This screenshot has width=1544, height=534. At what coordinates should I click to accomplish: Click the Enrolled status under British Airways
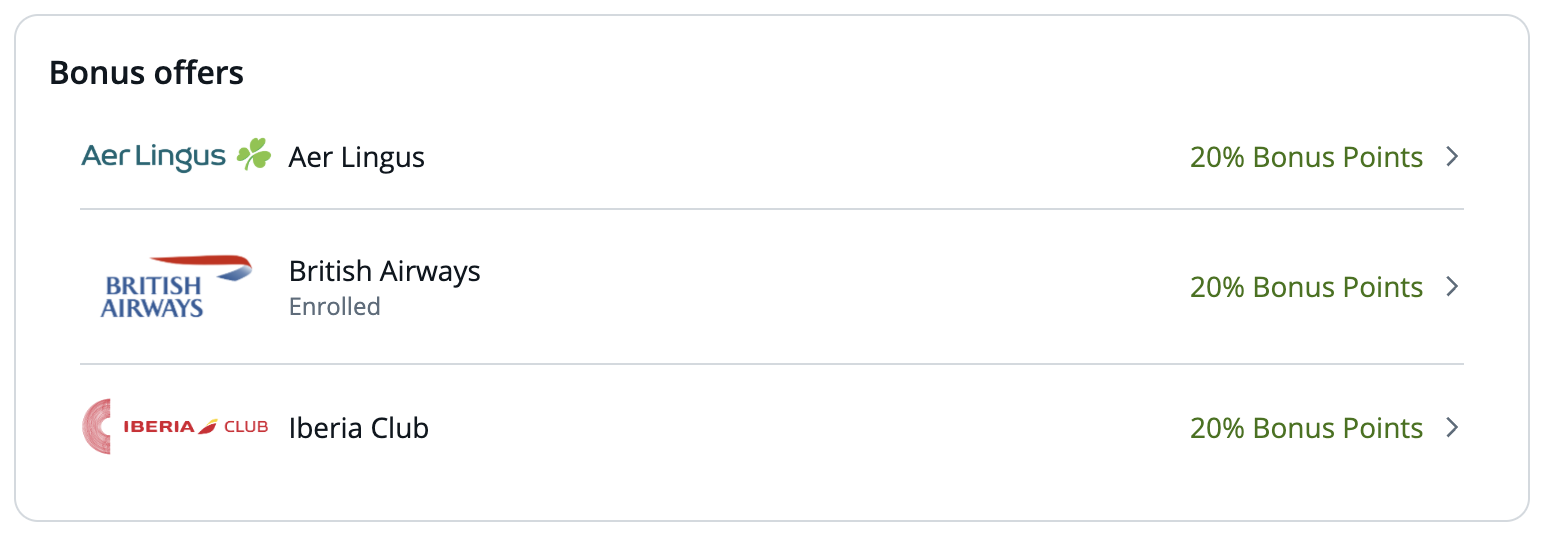point(334,306)
